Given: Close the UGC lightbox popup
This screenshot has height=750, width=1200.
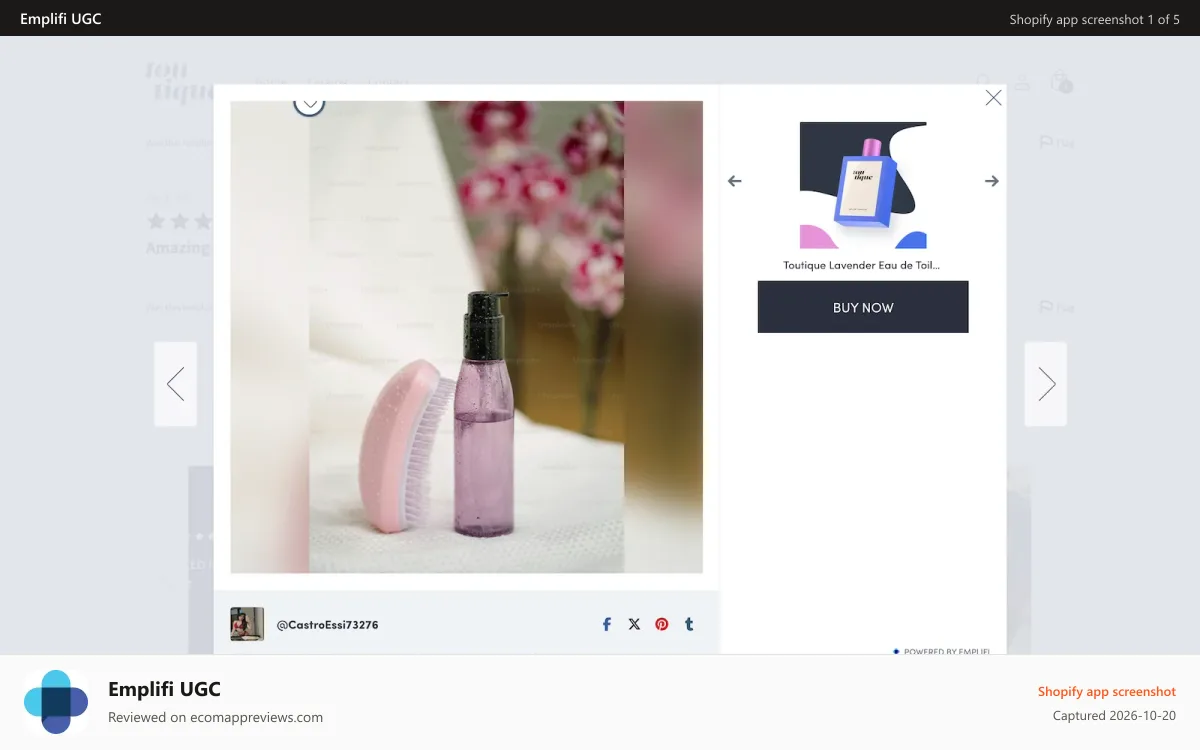Looking at the screenshot, I should (993, 97).
